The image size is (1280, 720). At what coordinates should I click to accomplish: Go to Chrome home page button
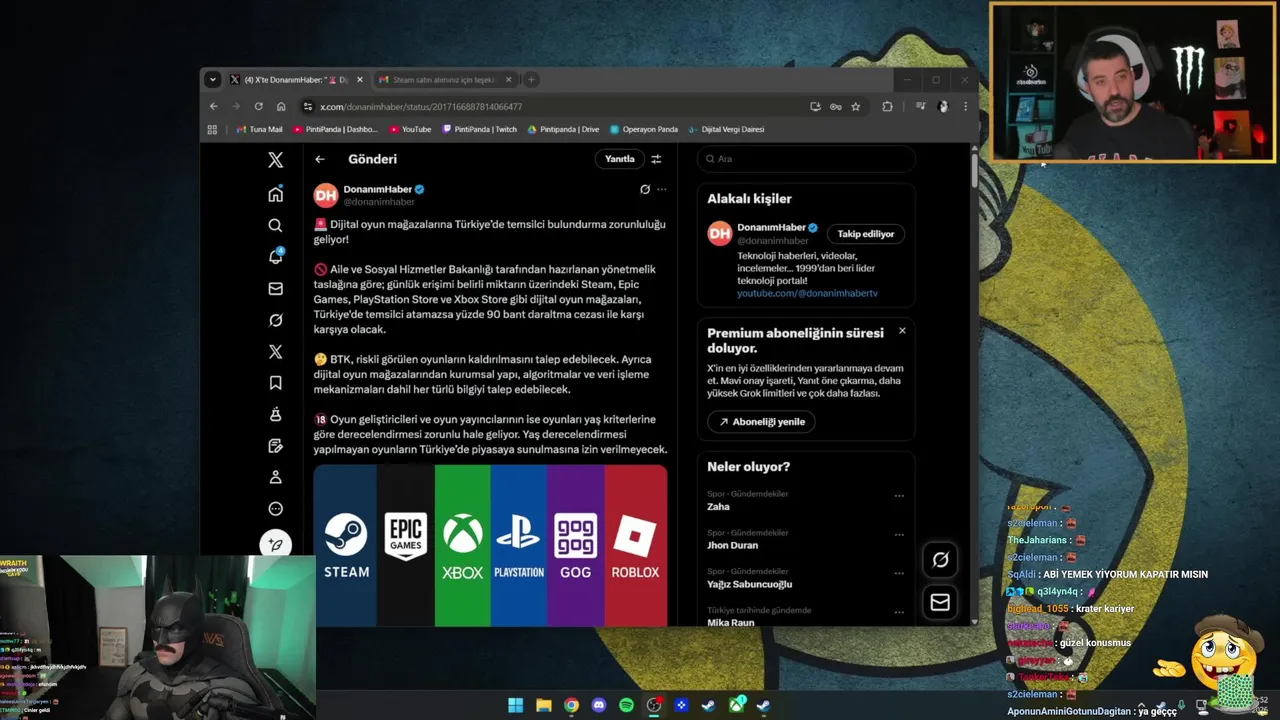pyautogui.click(x=281, y=106)
